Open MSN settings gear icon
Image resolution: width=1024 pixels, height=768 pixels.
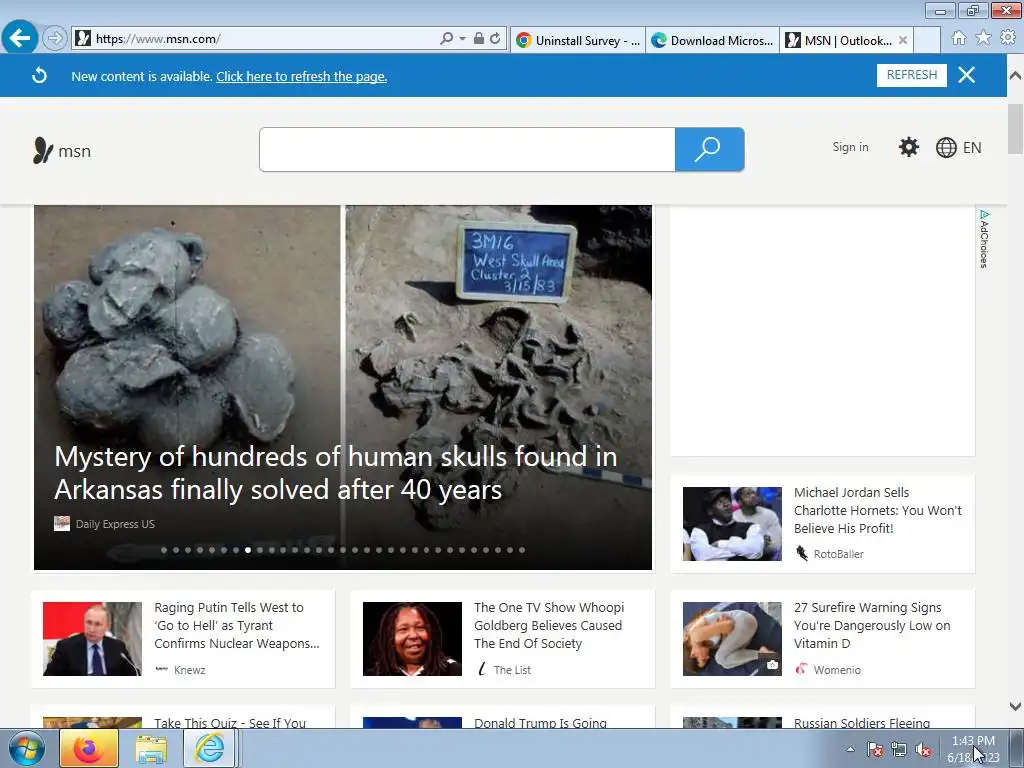tap(908, 147)
